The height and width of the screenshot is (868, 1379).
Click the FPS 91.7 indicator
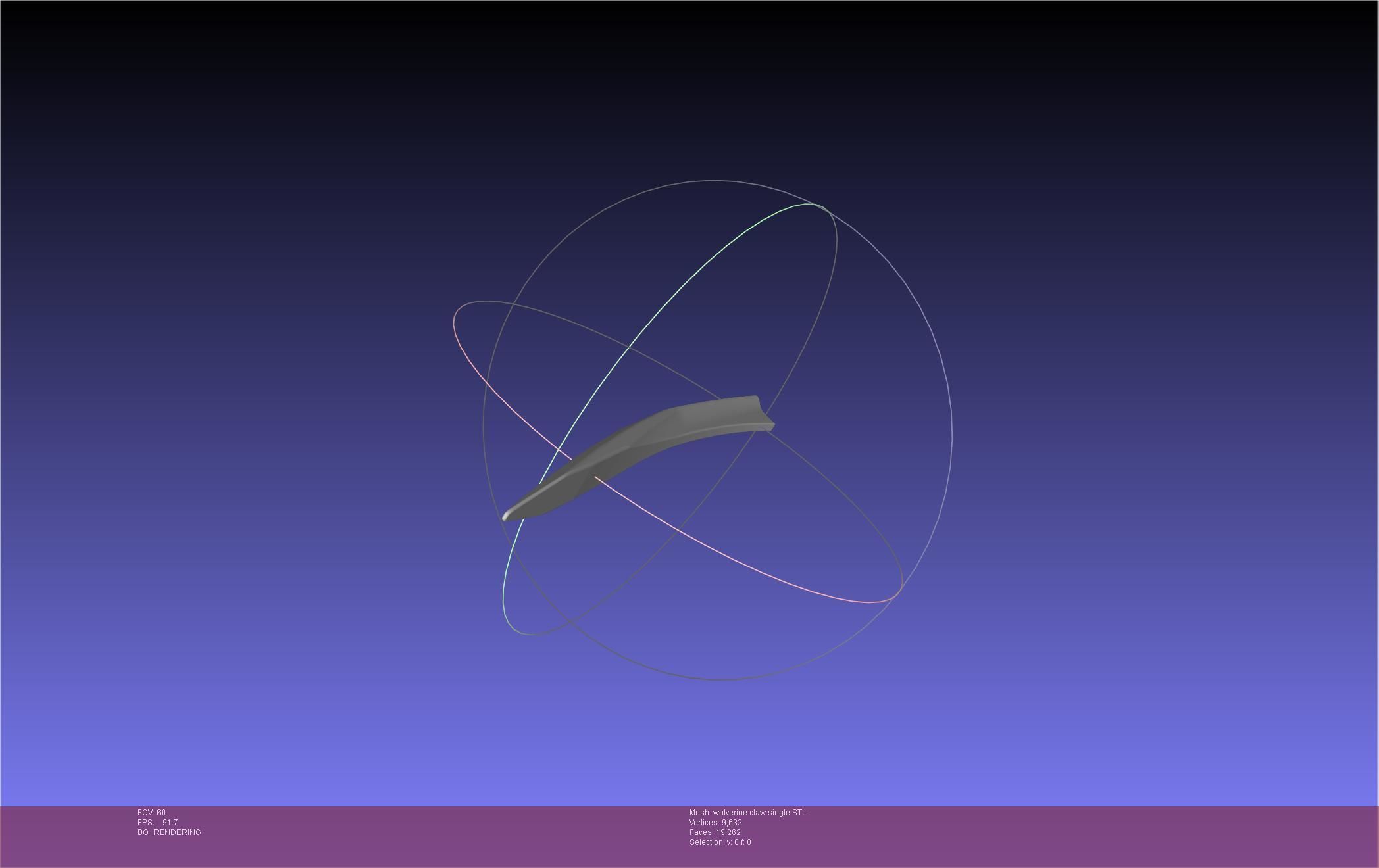[157, 823]
